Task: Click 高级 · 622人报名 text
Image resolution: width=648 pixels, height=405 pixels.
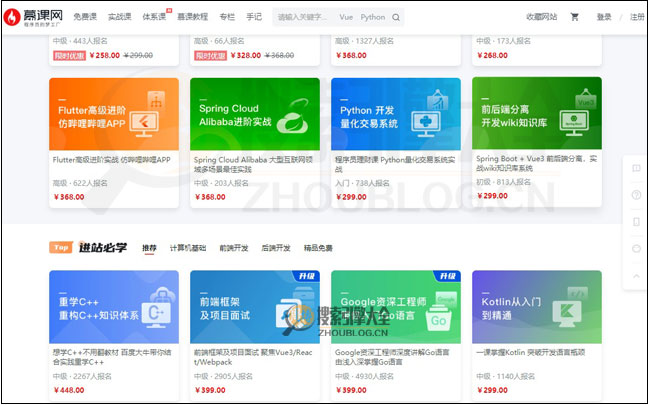Action: coord(80,183)
